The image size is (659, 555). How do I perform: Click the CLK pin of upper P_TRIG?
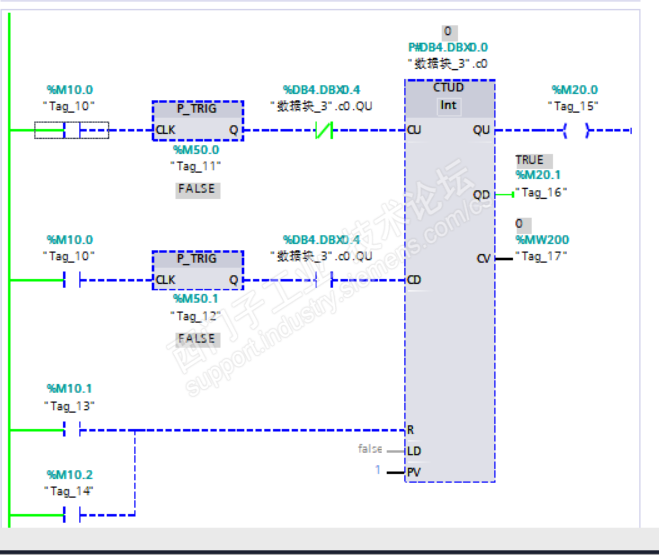[x=166, y=130]
